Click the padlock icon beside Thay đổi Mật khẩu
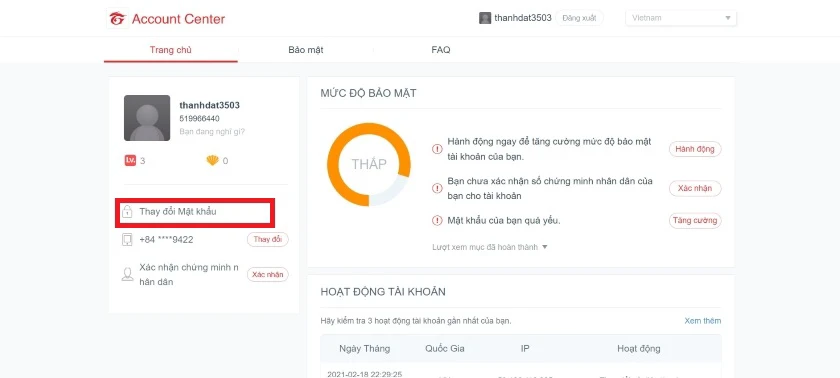 (127, 211)
